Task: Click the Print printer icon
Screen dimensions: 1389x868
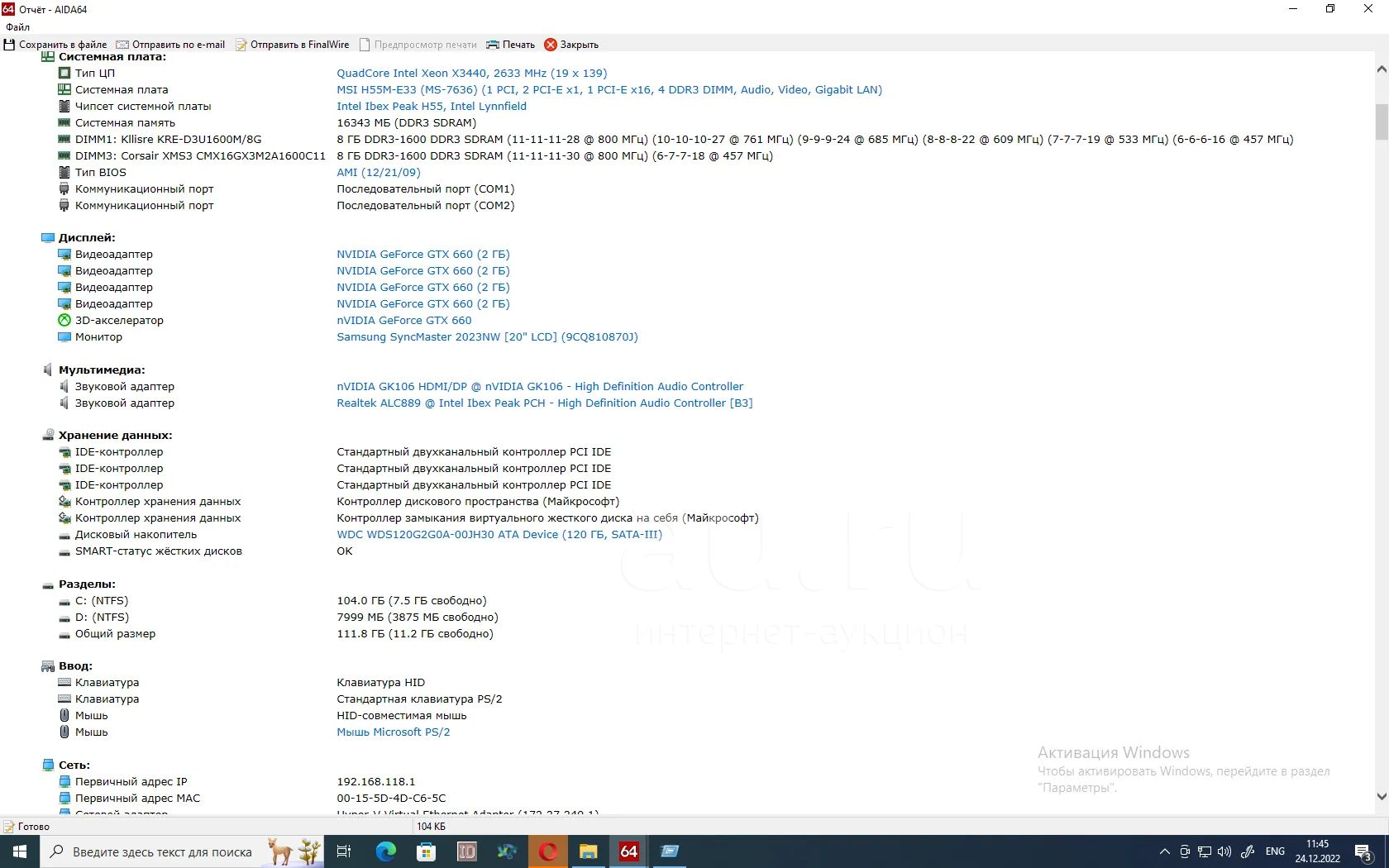Action: [493, 45]
